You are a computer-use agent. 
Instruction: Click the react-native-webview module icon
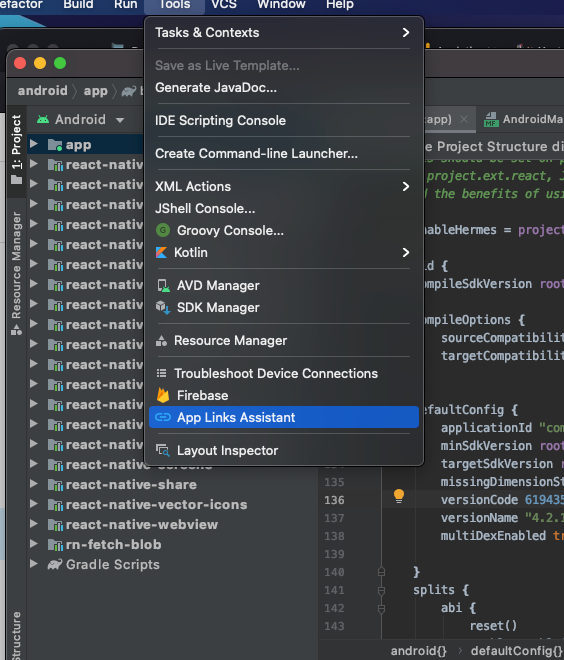click(55, 524)
